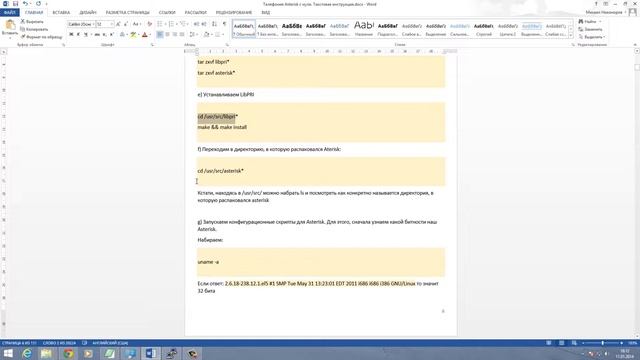Open Windows Start button
The width and height of the screenshot is (640, 360).
point(8,353)
